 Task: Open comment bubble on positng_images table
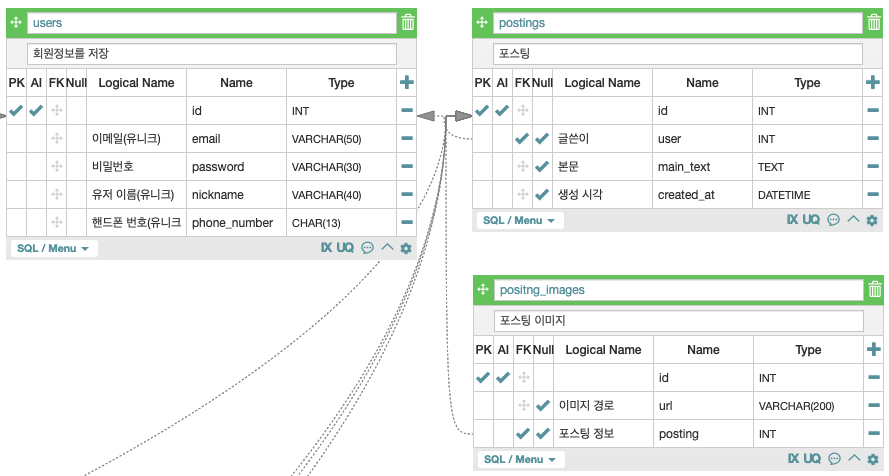click(x=835, y=458)
